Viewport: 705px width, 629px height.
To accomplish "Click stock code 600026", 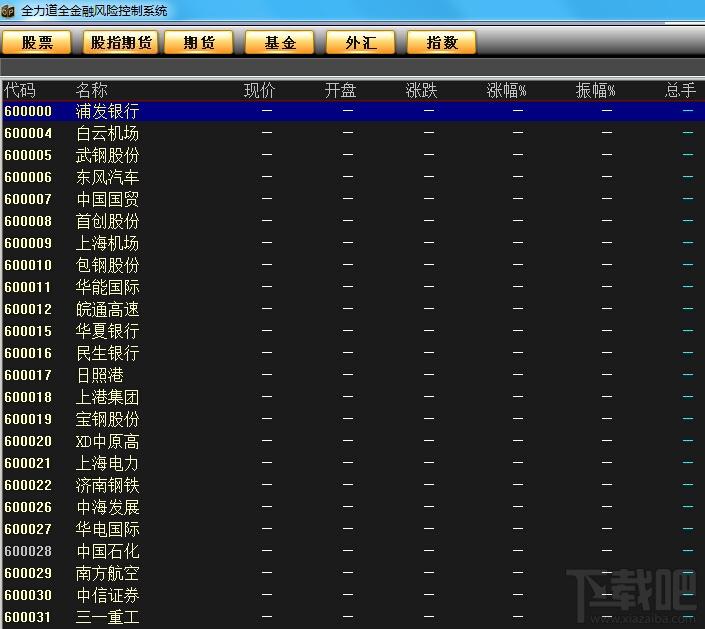I will pos(28,508).
